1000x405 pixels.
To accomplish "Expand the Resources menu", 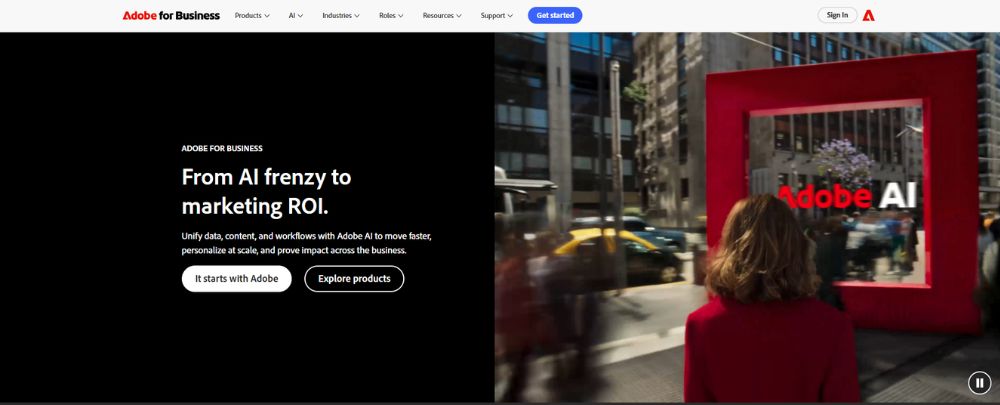I will coord(442,15).
